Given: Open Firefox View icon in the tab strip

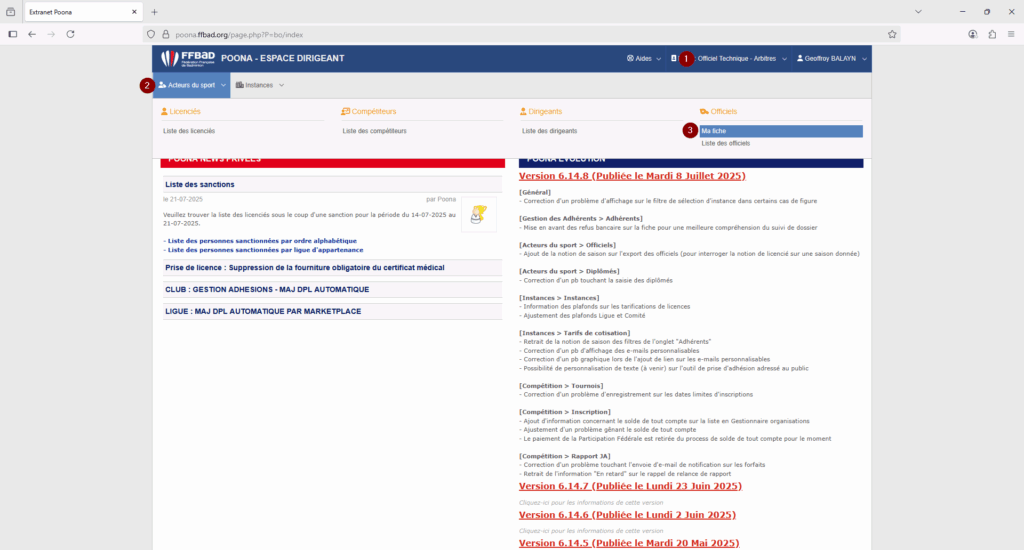Looking at the screenshot, I should tap(10, 12).
